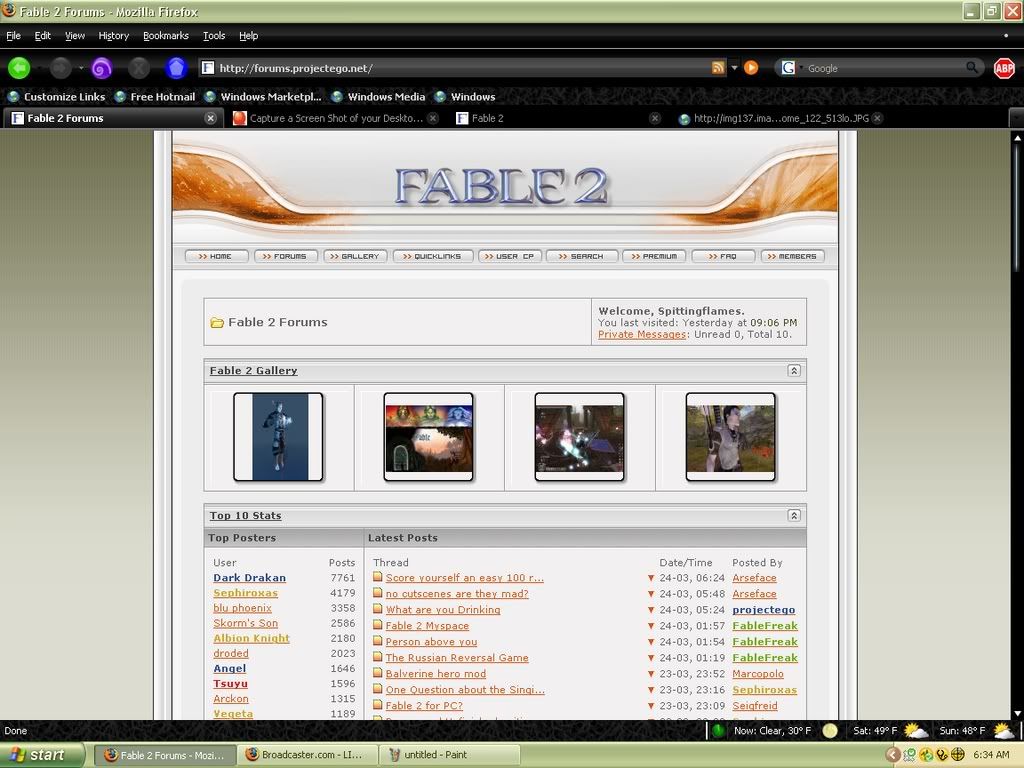The image size is (1024, 768).
Task: Open Dark Drakan's user profile link
Action: pos(249,578)
